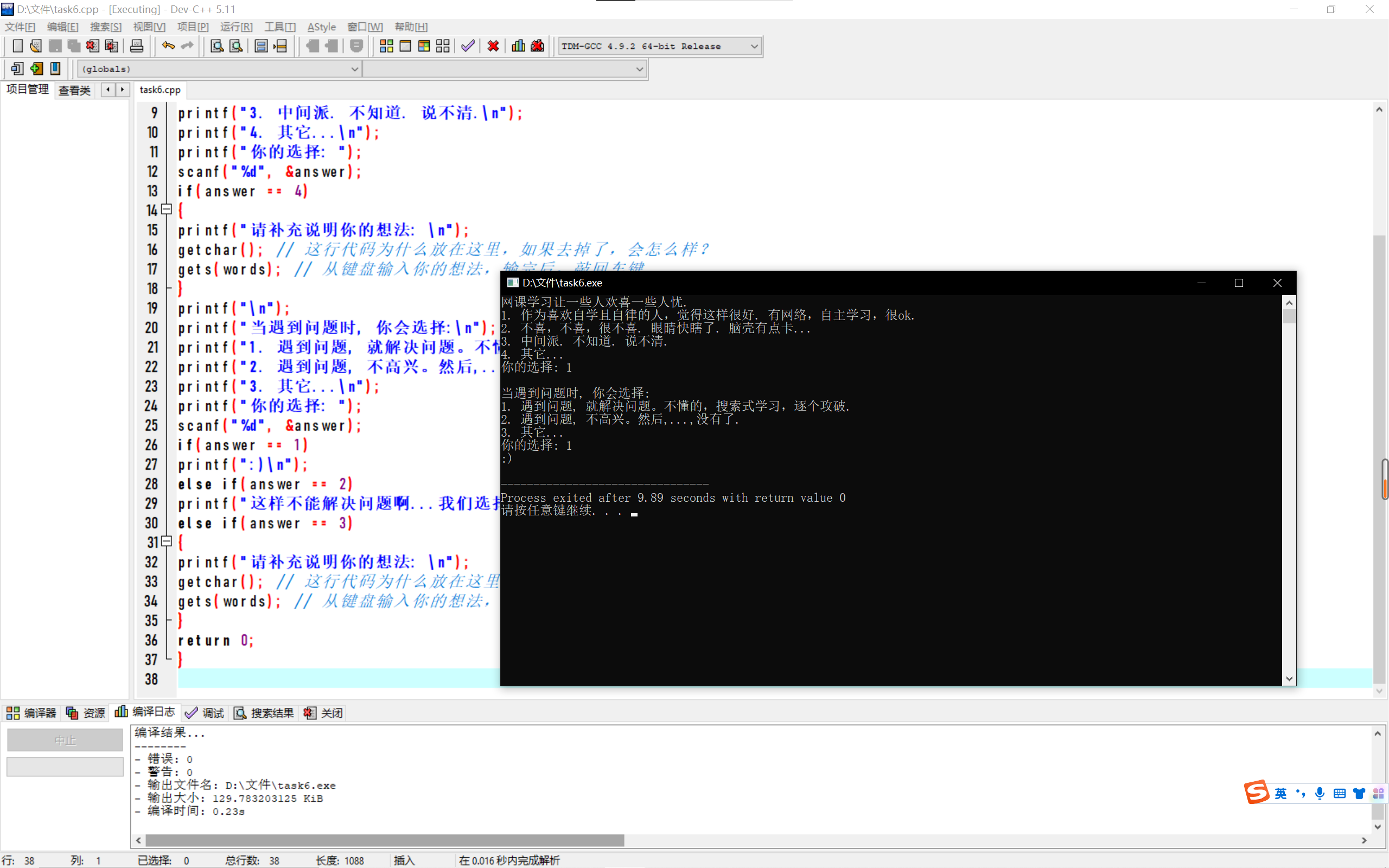Click the New file toolbar icon
1389x868 pixels.
tap(17, 46)
